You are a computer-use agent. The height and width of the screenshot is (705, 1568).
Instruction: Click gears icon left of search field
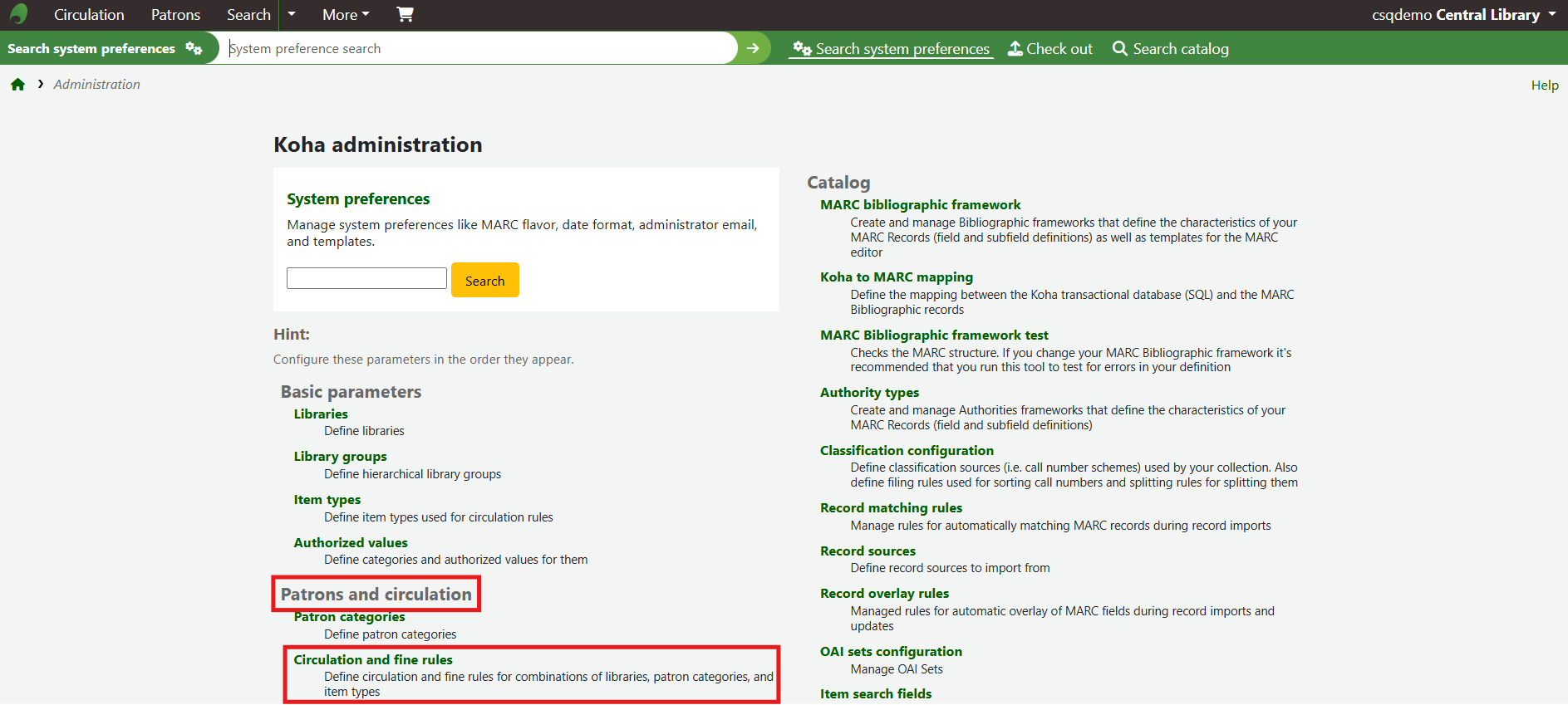tap(194, 48)
